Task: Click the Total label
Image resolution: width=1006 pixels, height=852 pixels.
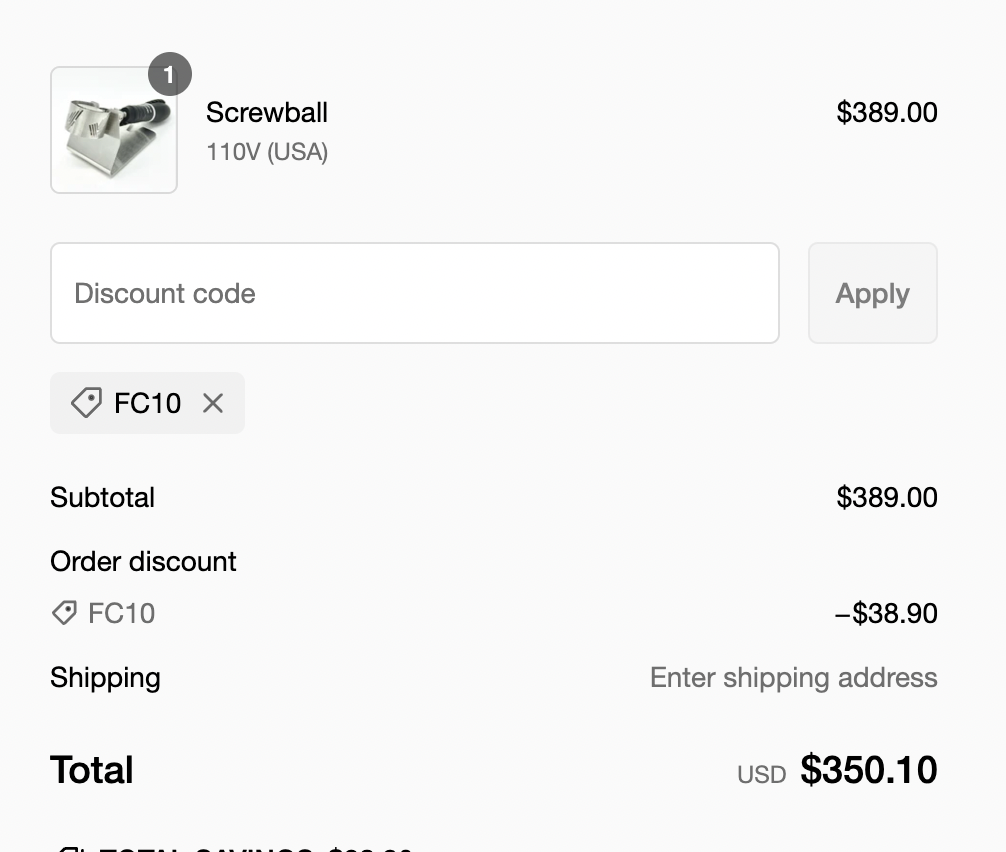Action: [x=91, y=770]
